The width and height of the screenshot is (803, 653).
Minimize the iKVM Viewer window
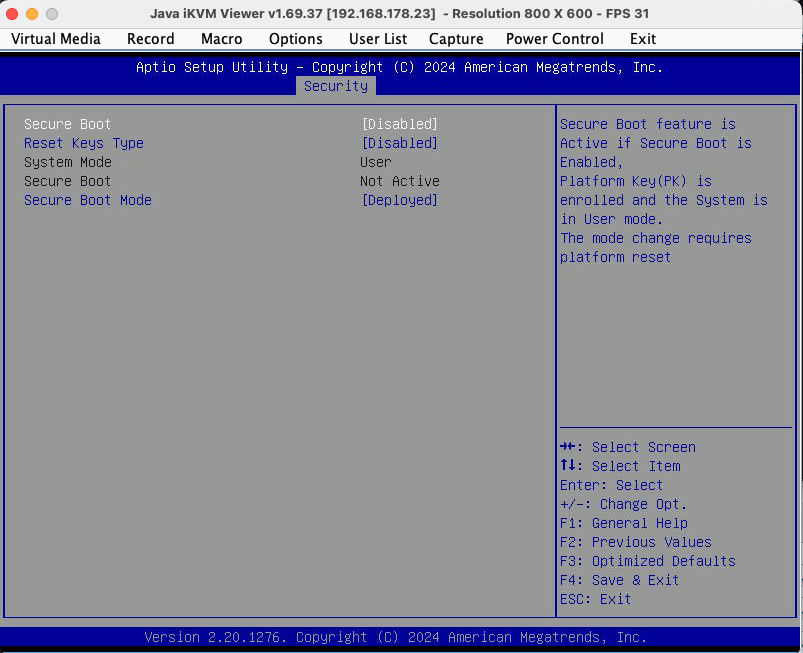pyautogui.click(x=32, y=14)
